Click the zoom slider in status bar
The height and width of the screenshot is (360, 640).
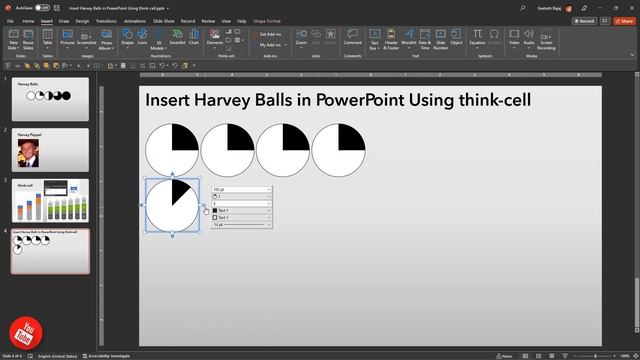pyautogui.click(x=595, y=356)
